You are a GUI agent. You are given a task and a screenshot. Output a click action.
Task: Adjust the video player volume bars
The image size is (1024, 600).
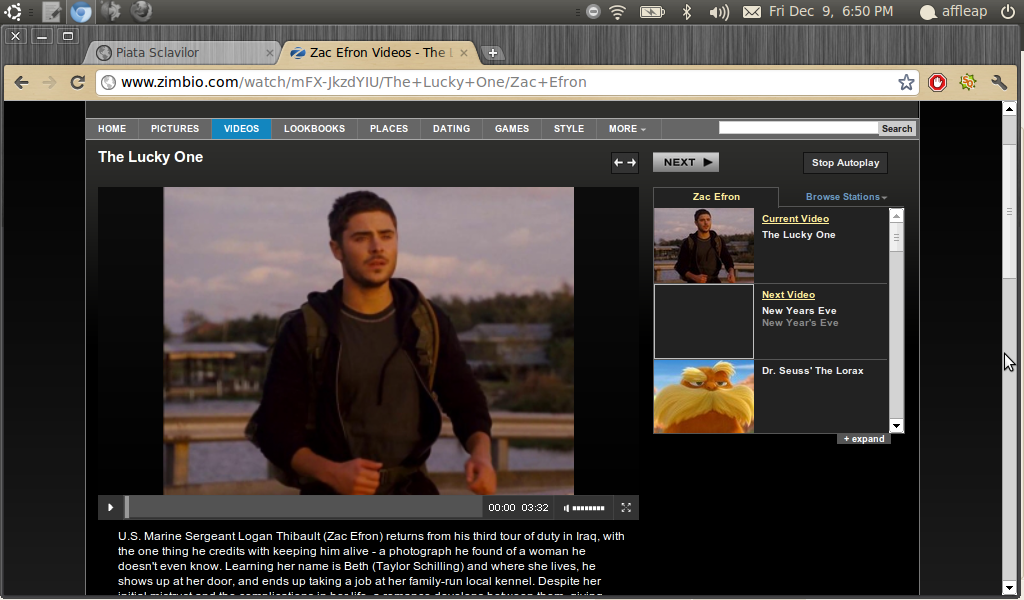(588, 508)
